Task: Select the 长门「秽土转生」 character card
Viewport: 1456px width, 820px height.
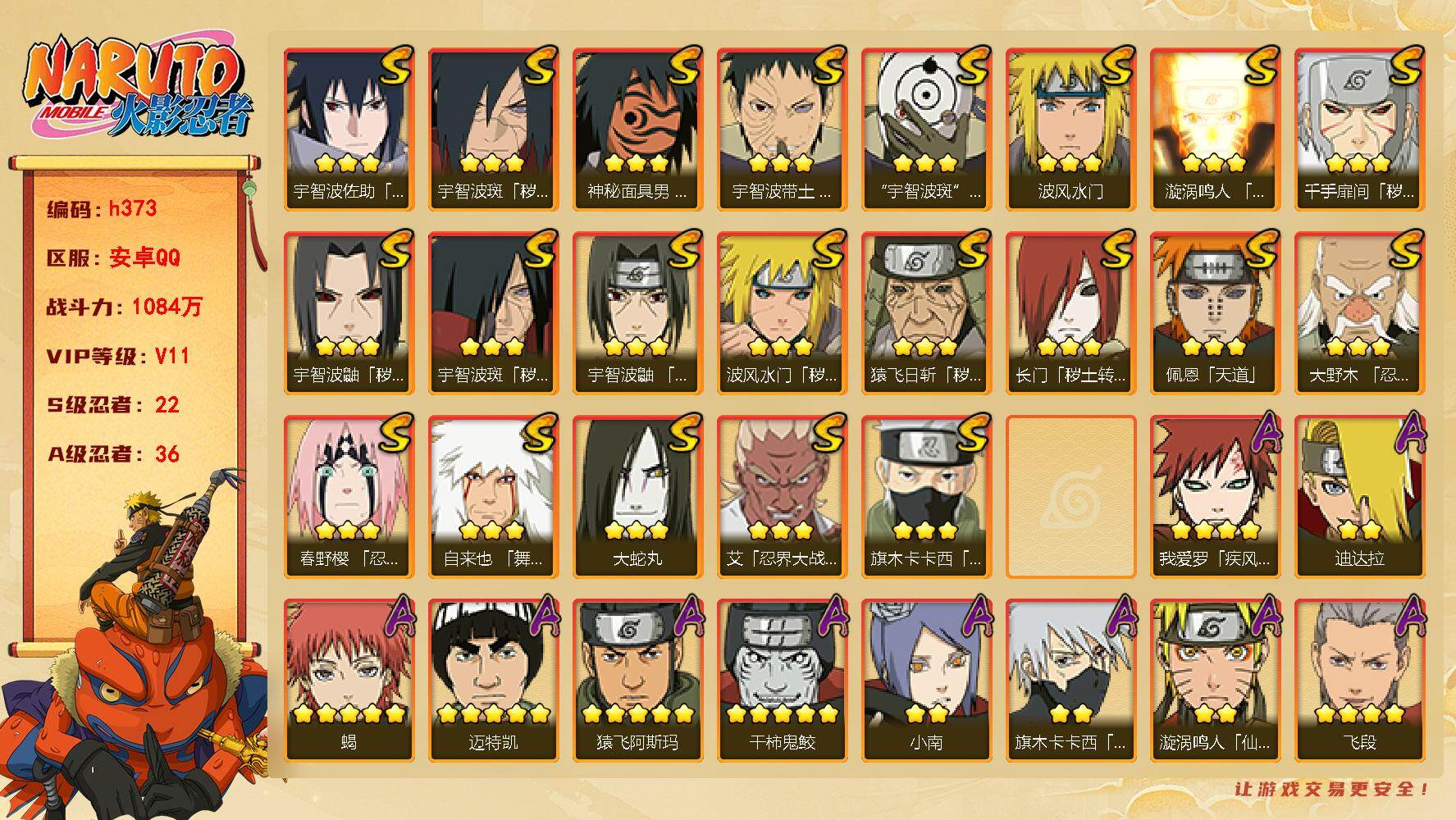Action: point(1070,313)
